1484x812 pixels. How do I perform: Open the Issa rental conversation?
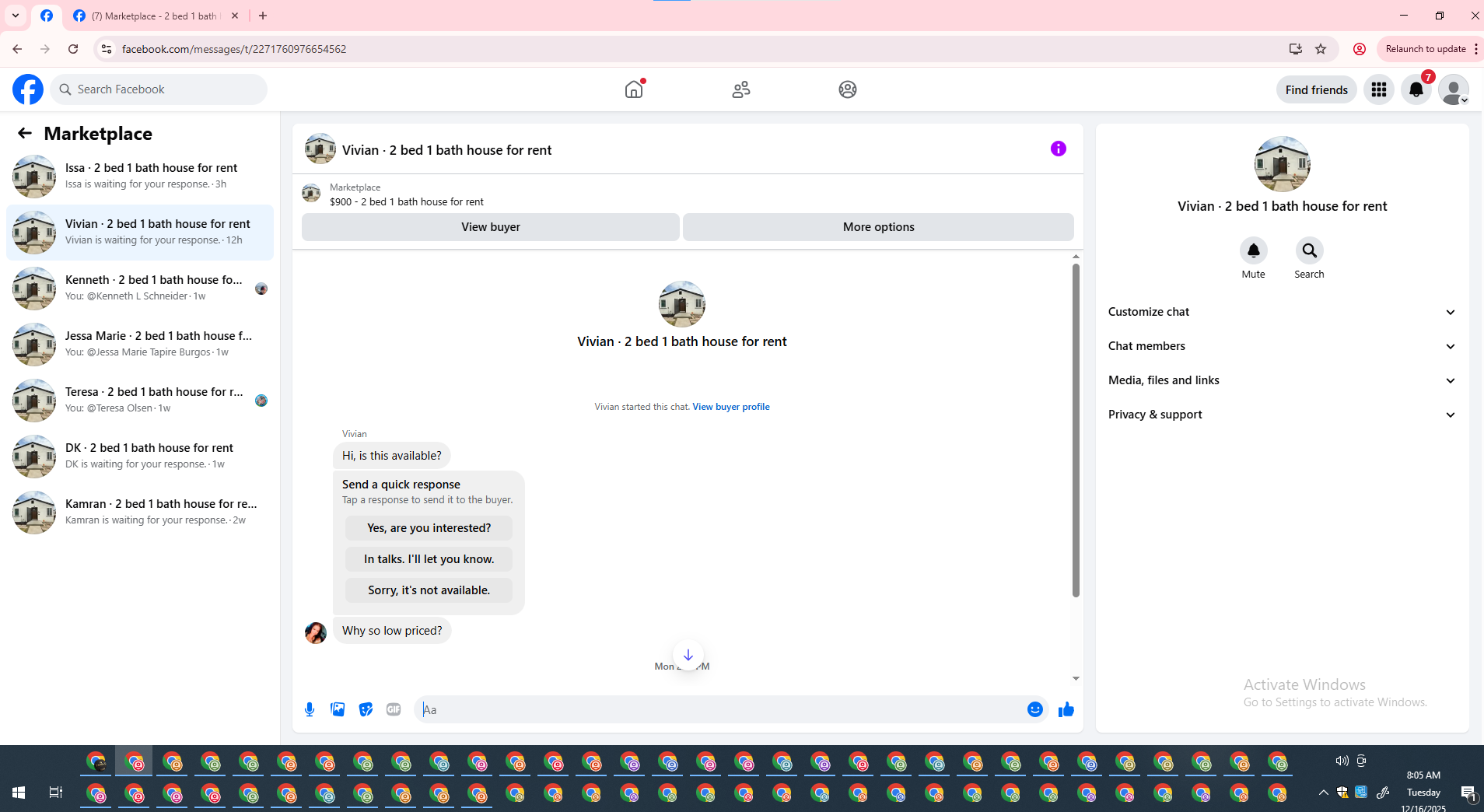click(140, 176)
